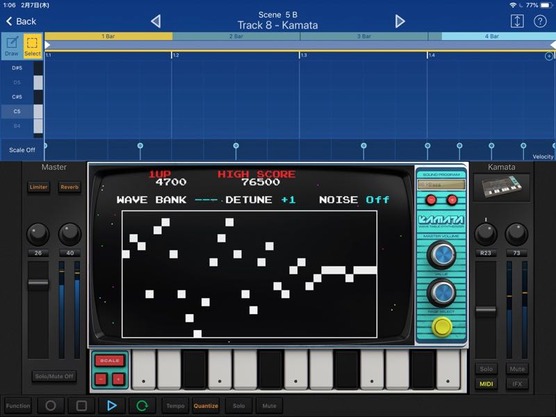Toggle the bottom bar Solo button
The height and width of the screenshot is (417, 556).
coord(239,406)
